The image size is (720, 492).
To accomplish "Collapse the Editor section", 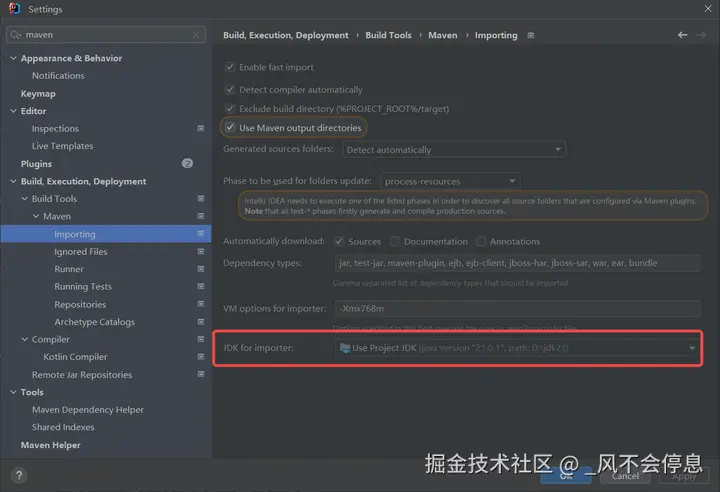I will coord(13,111).
